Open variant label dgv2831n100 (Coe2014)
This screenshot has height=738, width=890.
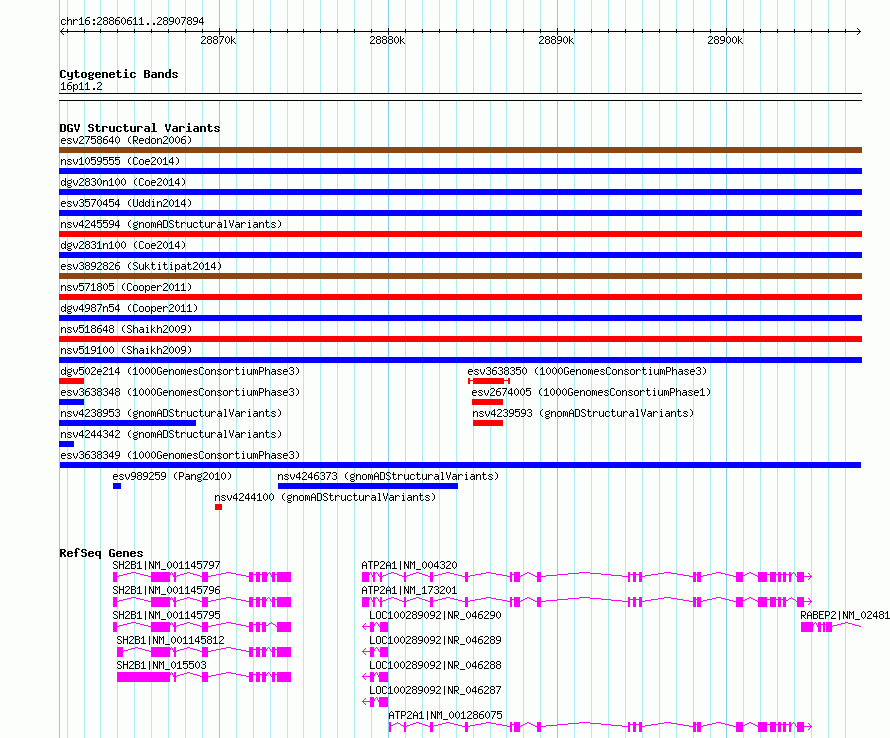(x=123, y=245)
